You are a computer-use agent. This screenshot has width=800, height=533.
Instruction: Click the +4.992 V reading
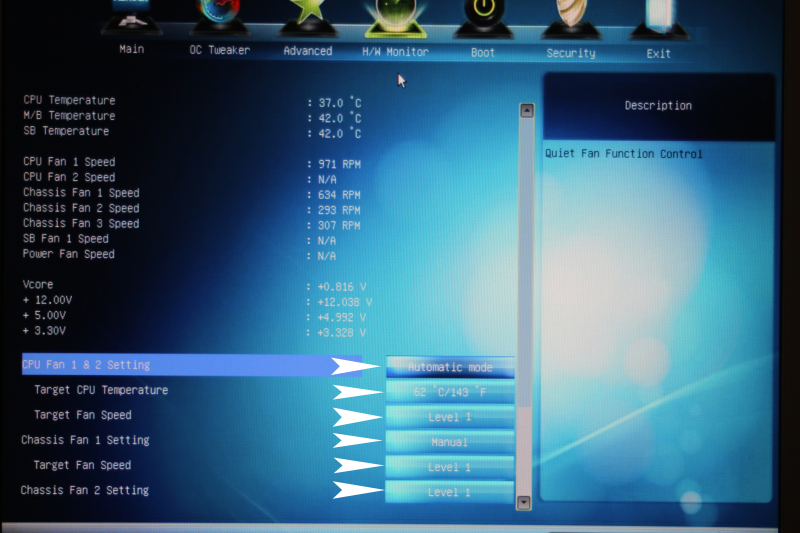[x=342, y=317]
